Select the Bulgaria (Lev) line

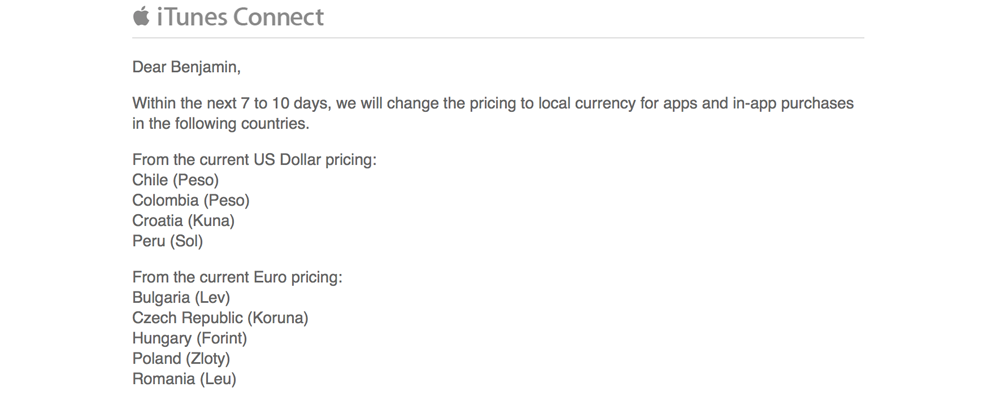(x=181, y=297)
